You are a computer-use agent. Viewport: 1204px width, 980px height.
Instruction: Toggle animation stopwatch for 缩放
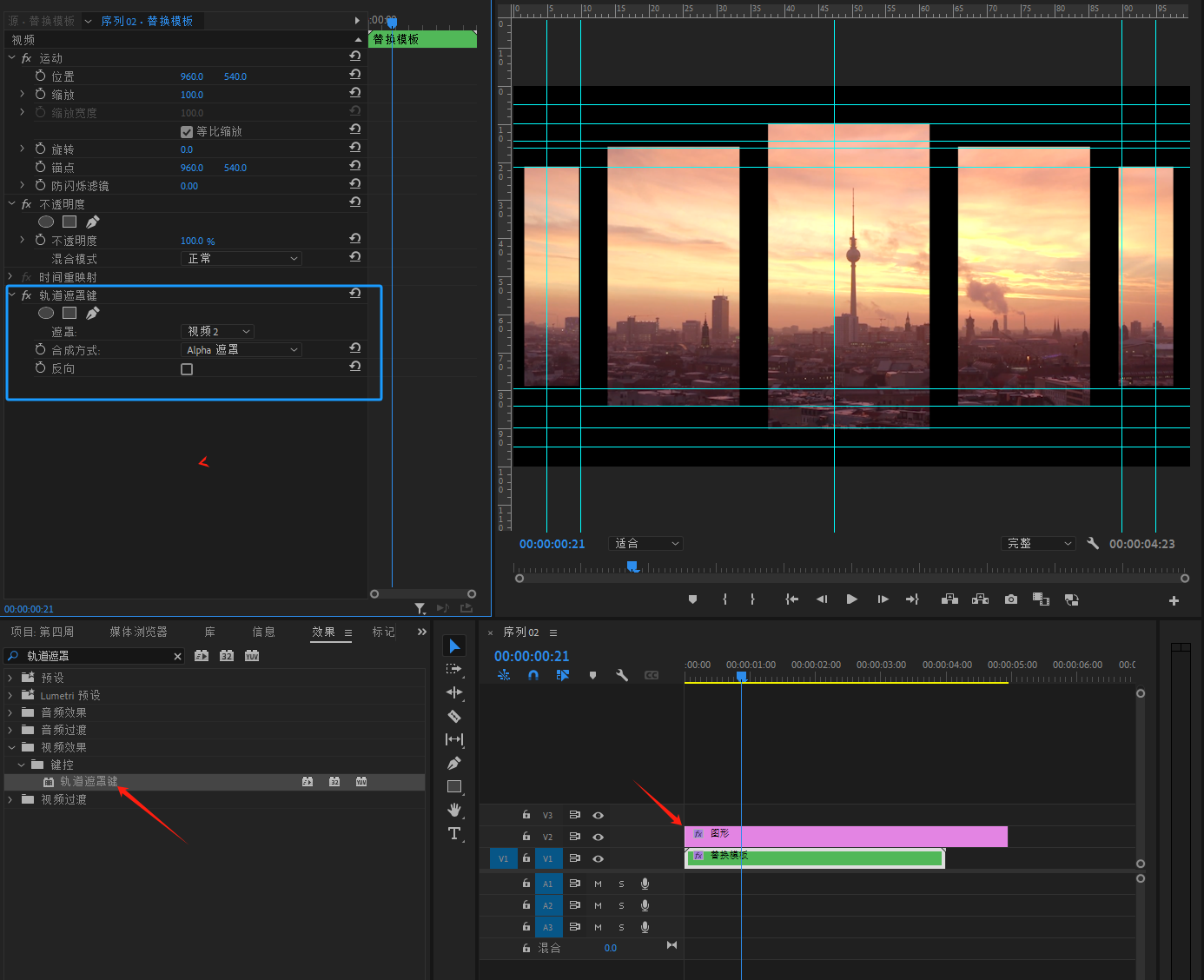(40, 94)
